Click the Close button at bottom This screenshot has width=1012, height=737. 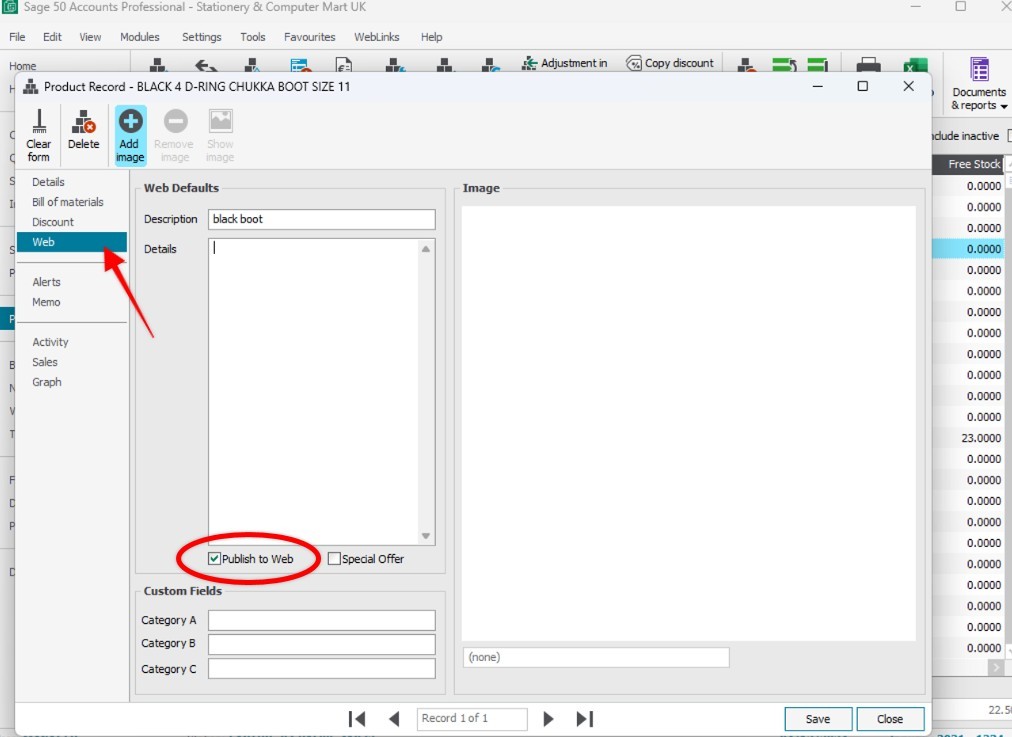[889, 718]
